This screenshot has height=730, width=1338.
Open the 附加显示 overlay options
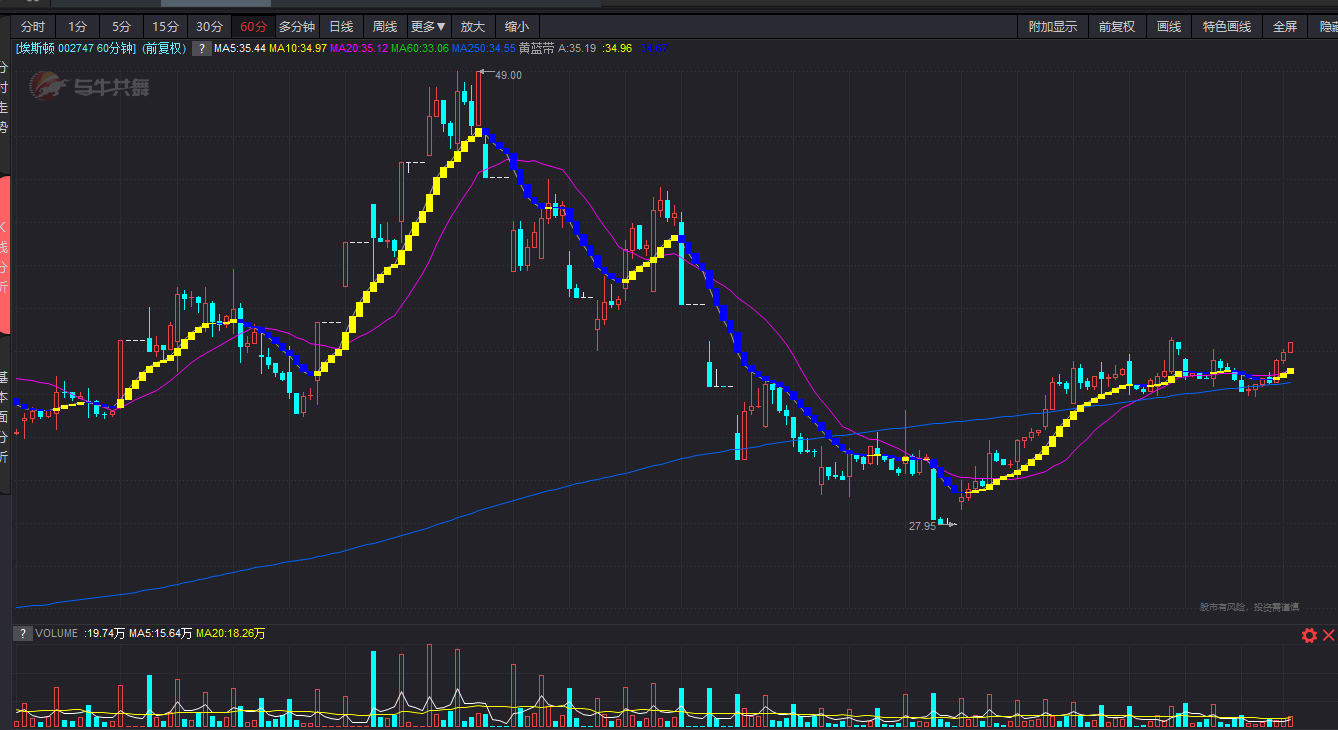point(1053,27)
